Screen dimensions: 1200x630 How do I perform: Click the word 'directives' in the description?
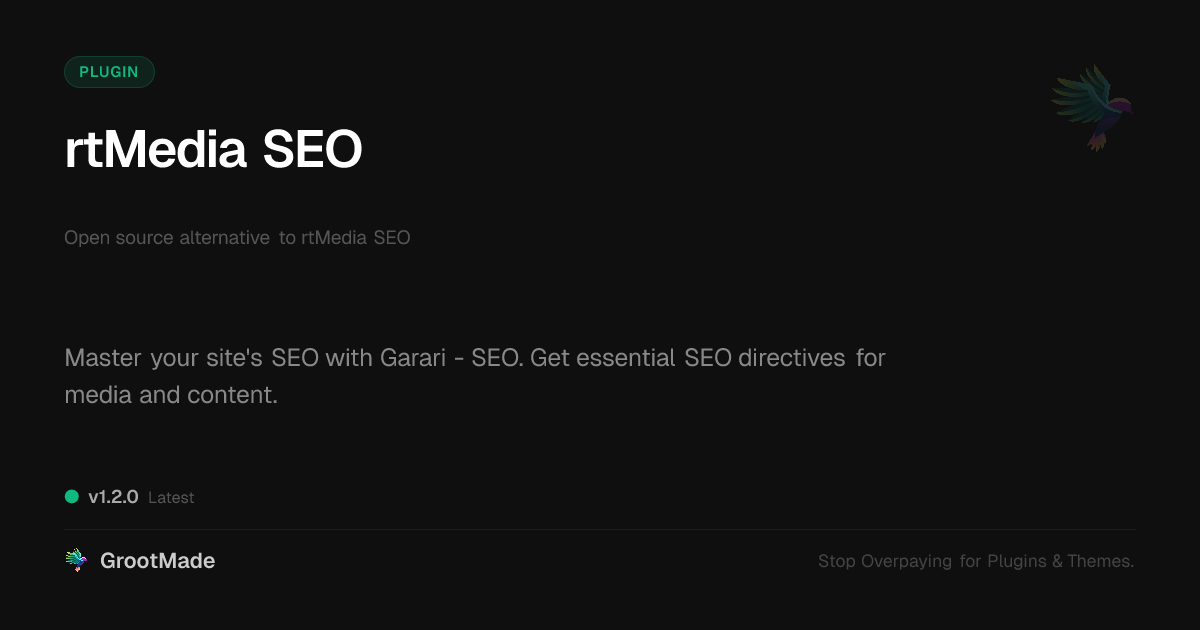coord(791,358)
